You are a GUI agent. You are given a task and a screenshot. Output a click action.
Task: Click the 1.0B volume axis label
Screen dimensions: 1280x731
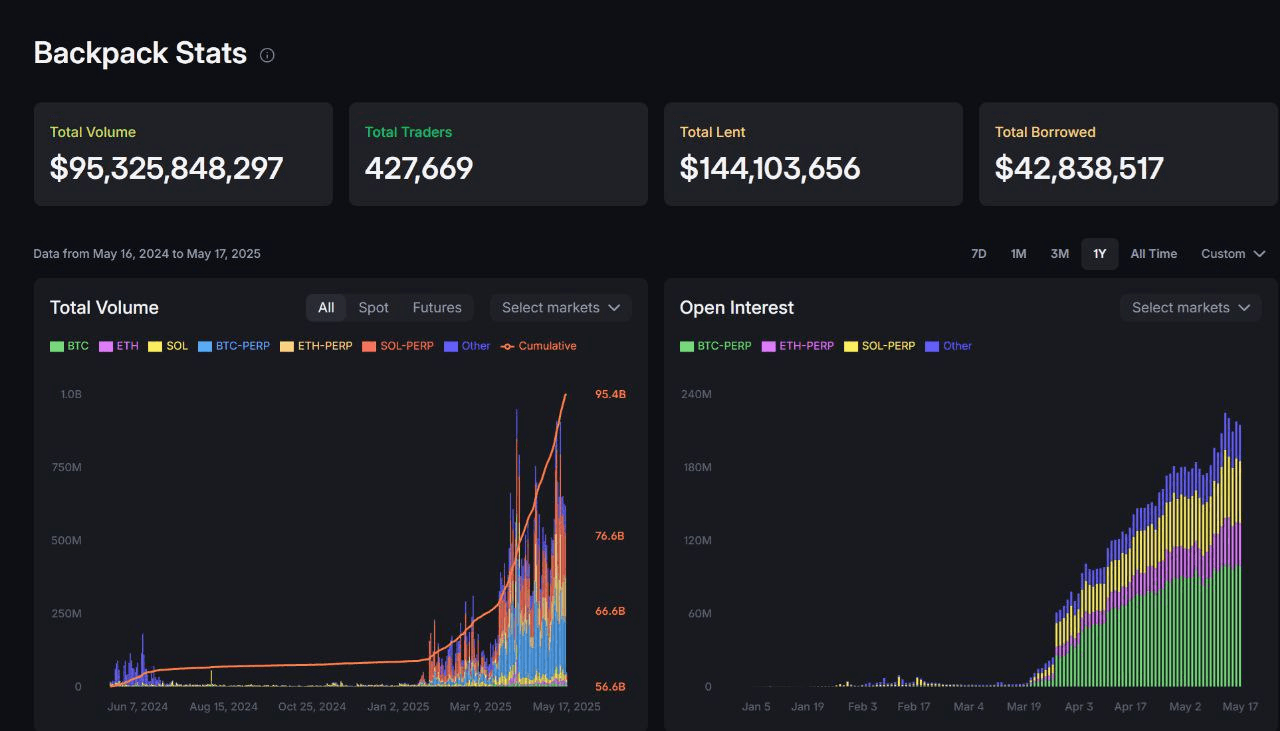click(x=71, y=394)
